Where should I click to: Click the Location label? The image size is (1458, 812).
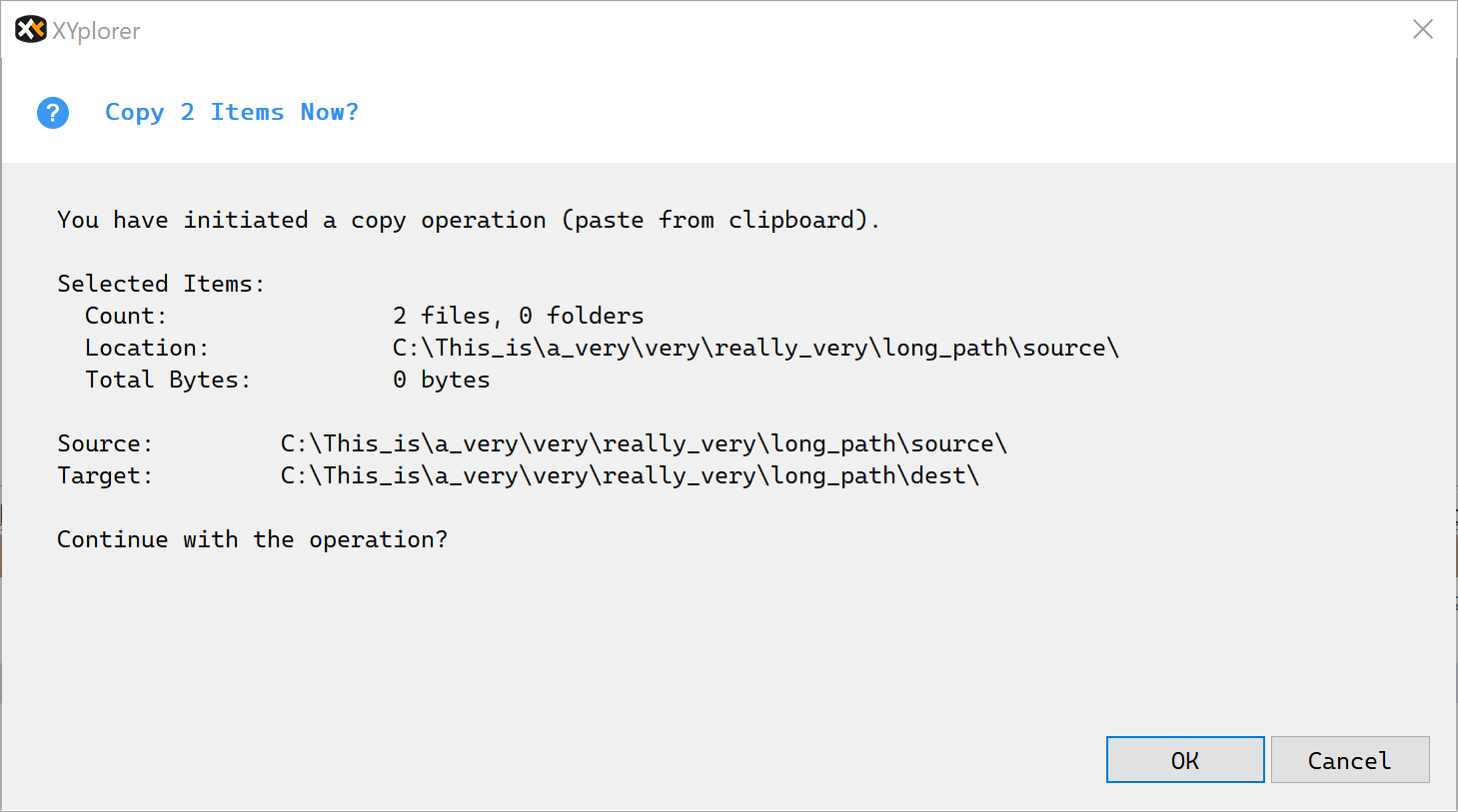point(145,347)
